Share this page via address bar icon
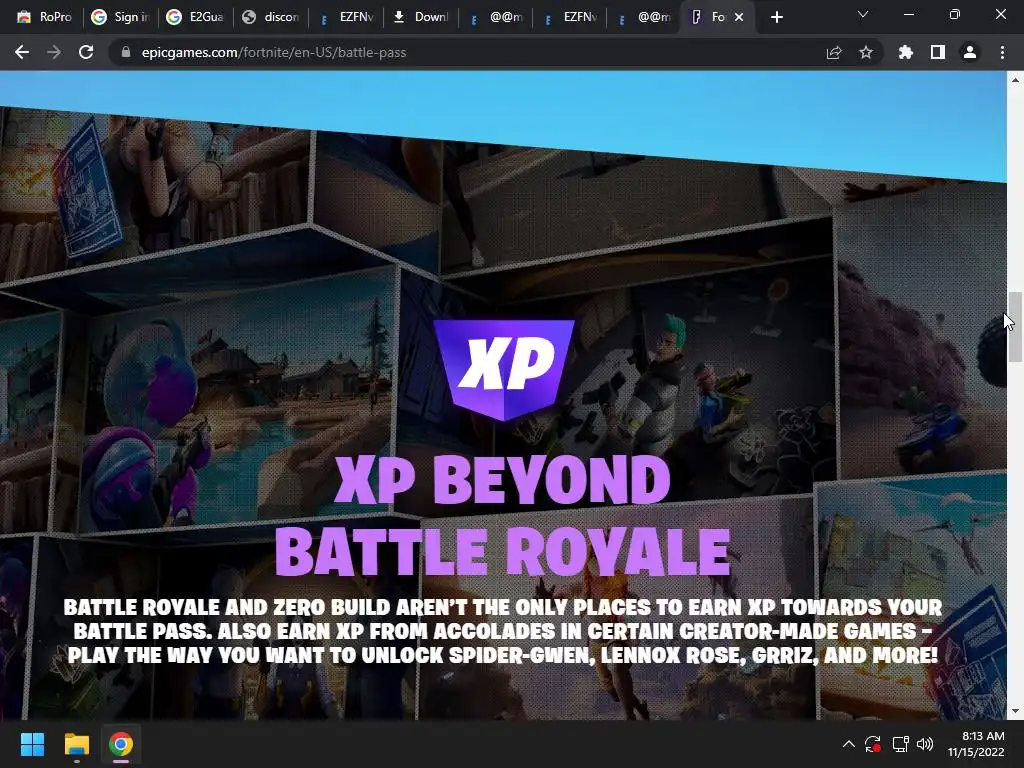This screenshot has height=768, width=1024. pos(834,52)
